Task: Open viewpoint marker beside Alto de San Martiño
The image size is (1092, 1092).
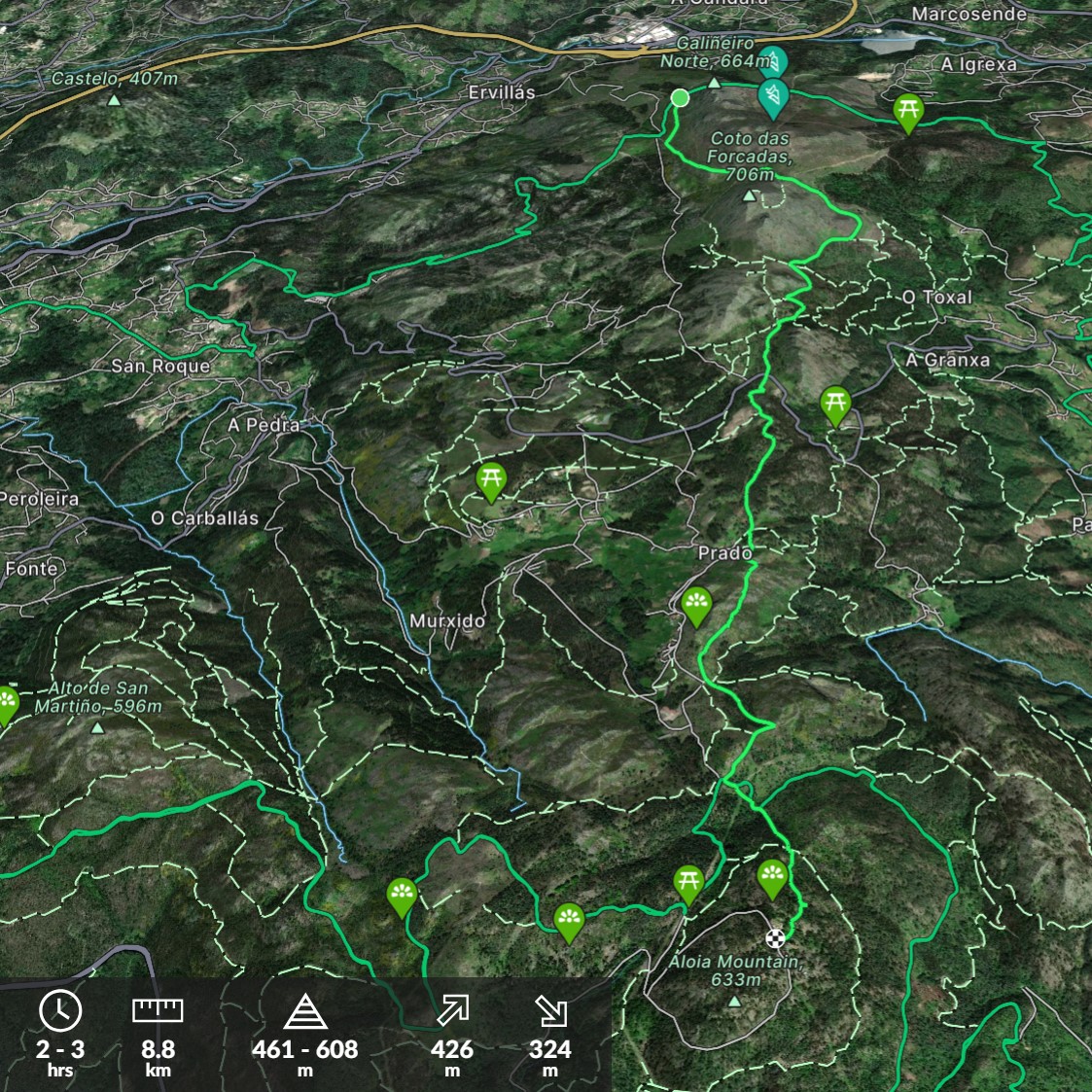Action: click(8, 703)
